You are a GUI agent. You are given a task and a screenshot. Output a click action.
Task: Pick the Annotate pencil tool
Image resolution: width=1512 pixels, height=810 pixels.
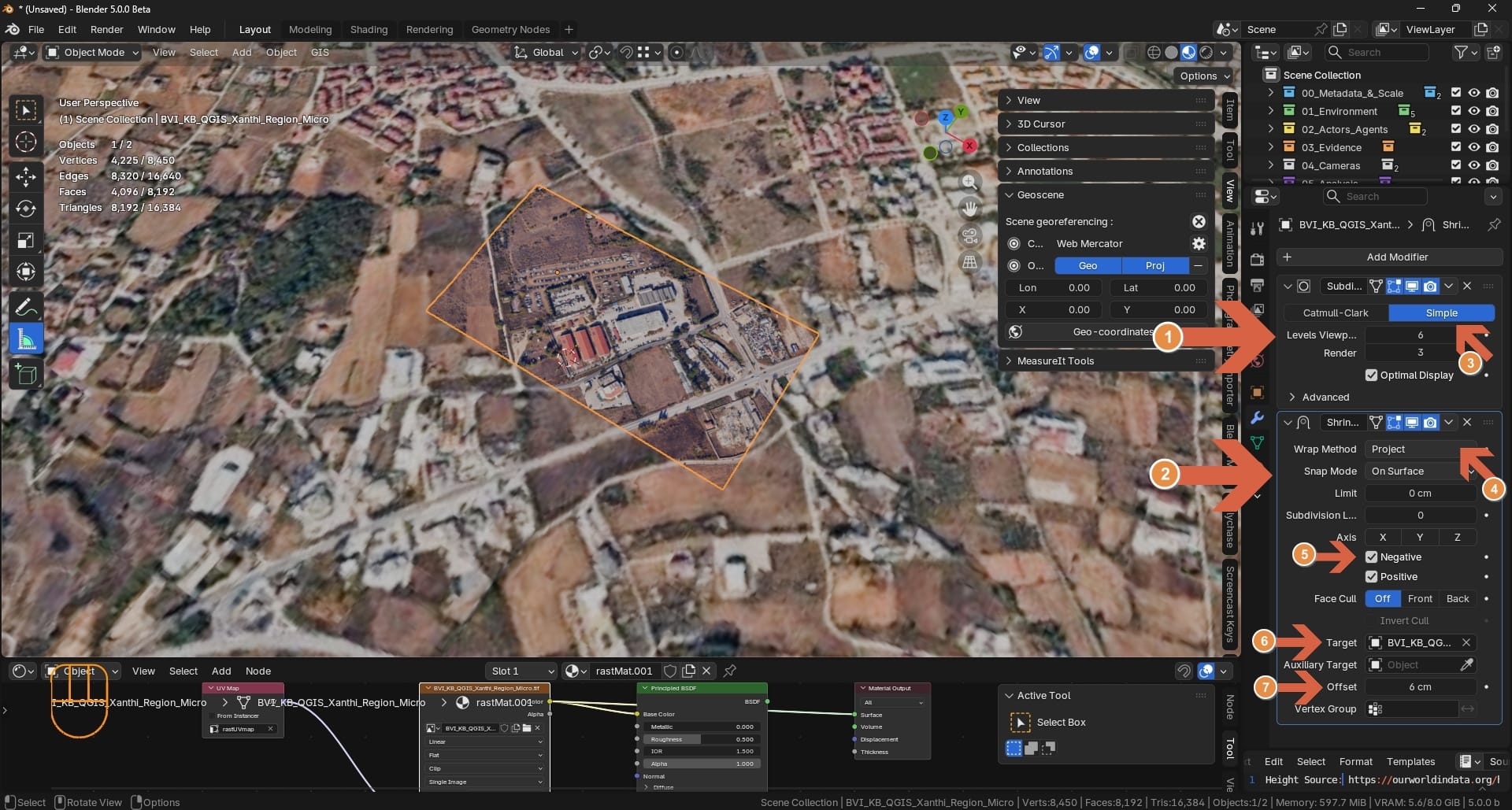[26, 307]
